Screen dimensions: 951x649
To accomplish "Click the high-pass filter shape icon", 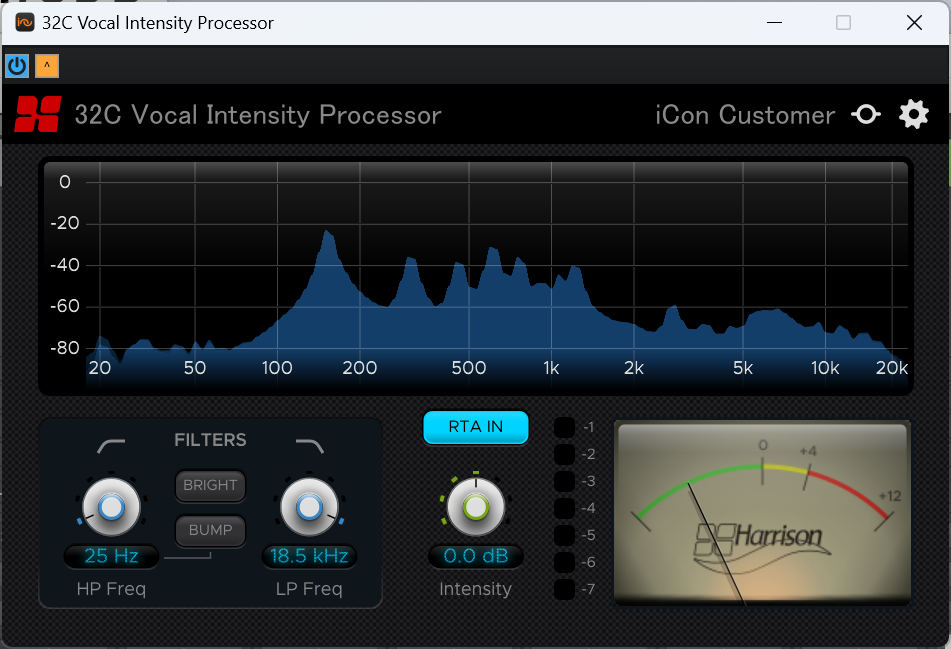I will (x=111, y=446).
